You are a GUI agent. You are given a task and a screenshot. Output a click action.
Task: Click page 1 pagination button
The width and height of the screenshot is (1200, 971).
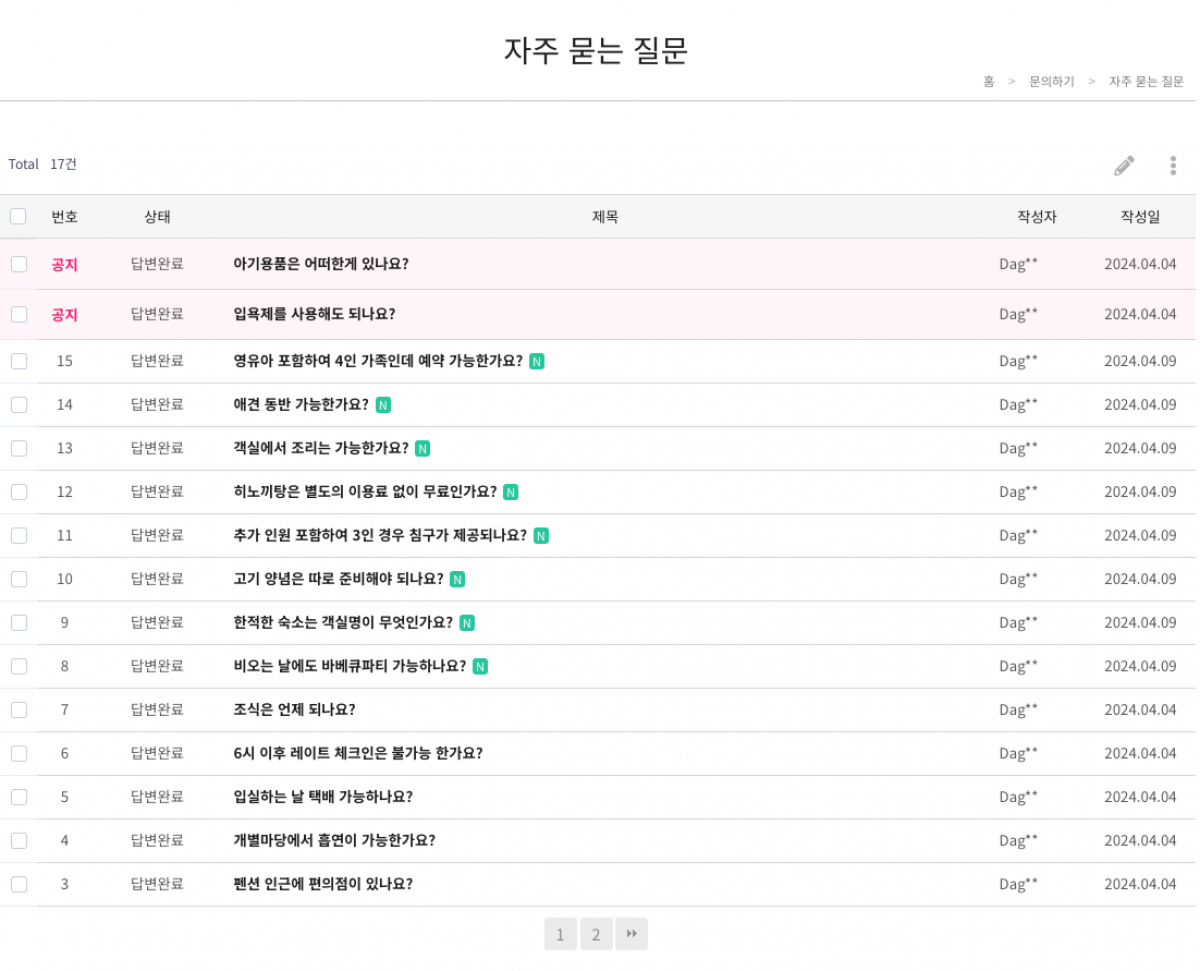click(560, 934)
